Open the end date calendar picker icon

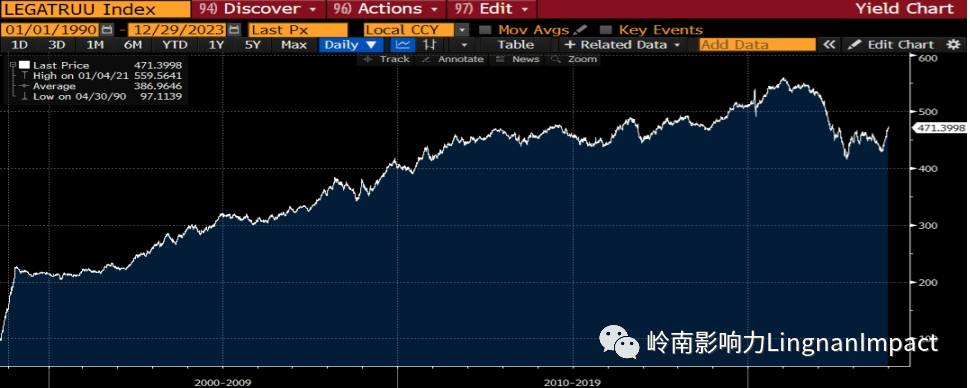tap(233, 30)
